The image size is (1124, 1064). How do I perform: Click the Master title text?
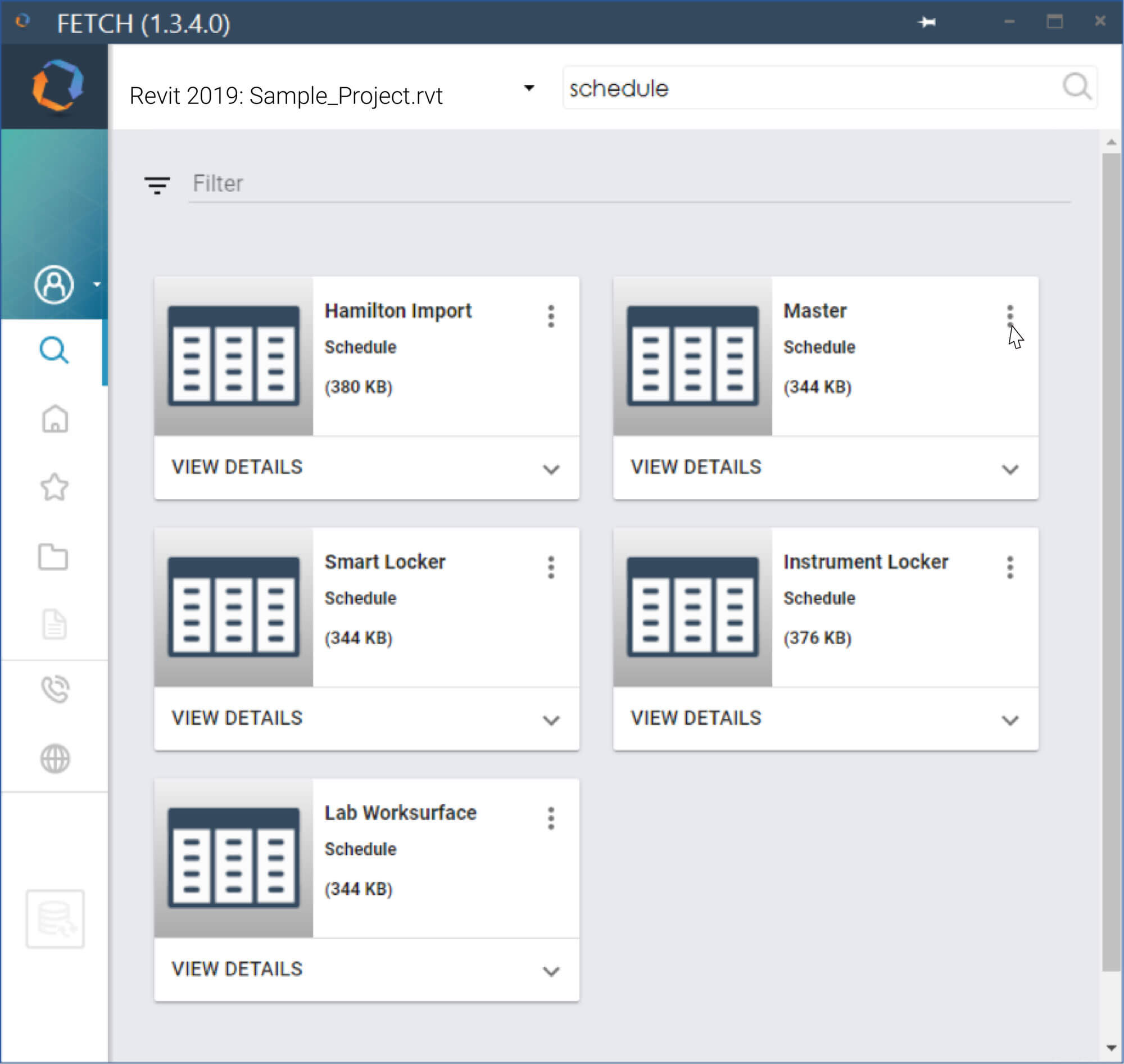pyautogui.click(x=815, y=311)
